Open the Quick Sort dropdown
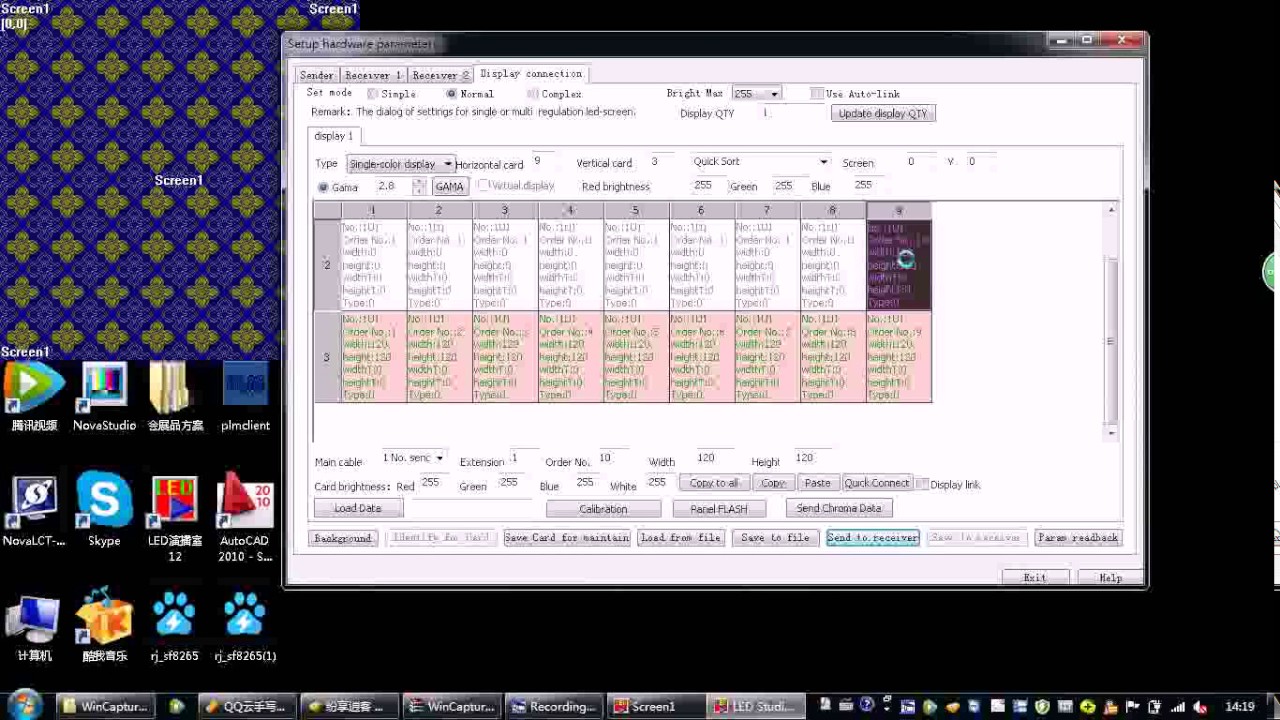 761,162
